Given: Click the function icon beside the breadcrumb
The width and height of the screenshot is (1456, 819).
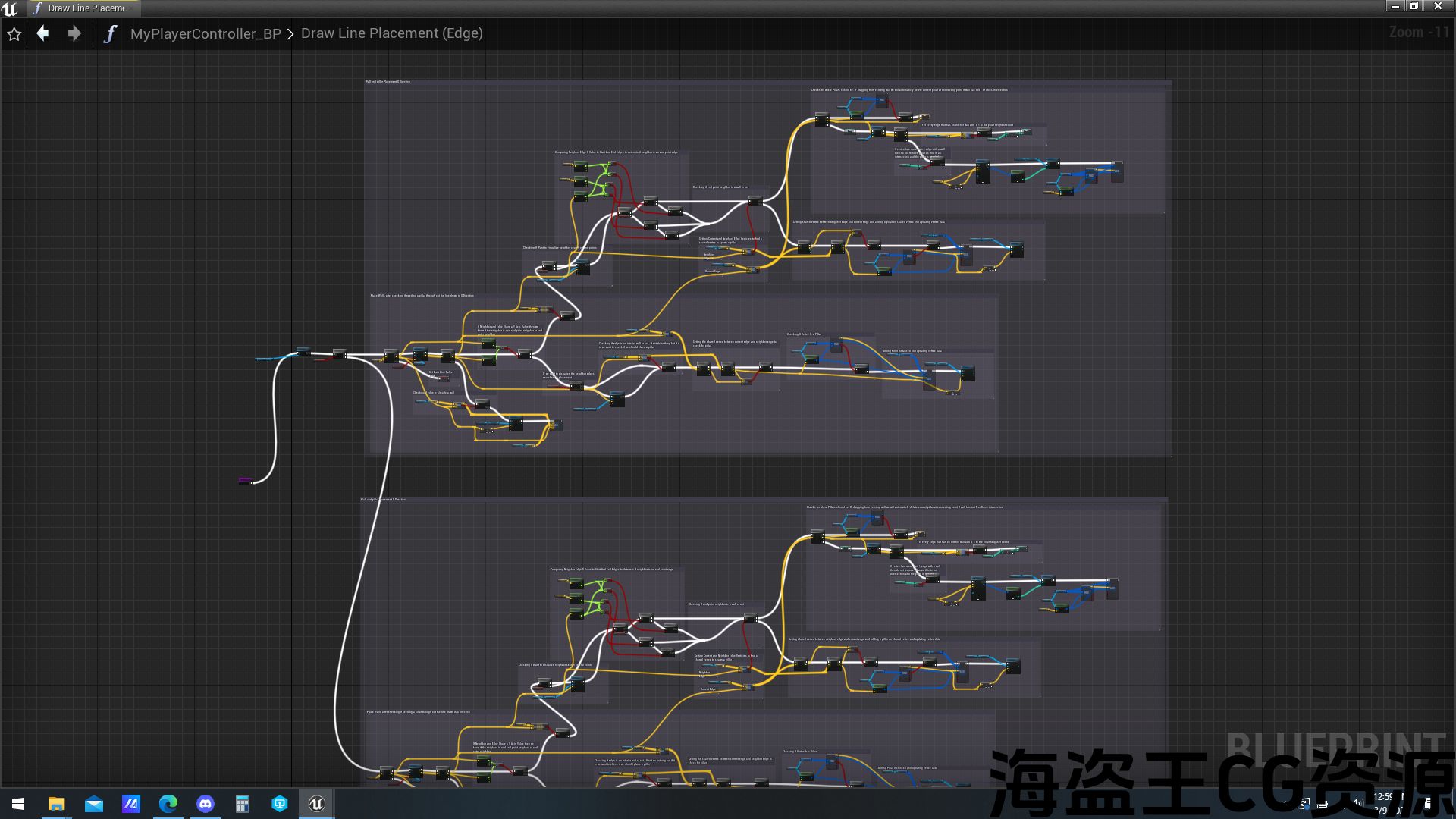Looking at the screenshot, I should click(110, 34).
